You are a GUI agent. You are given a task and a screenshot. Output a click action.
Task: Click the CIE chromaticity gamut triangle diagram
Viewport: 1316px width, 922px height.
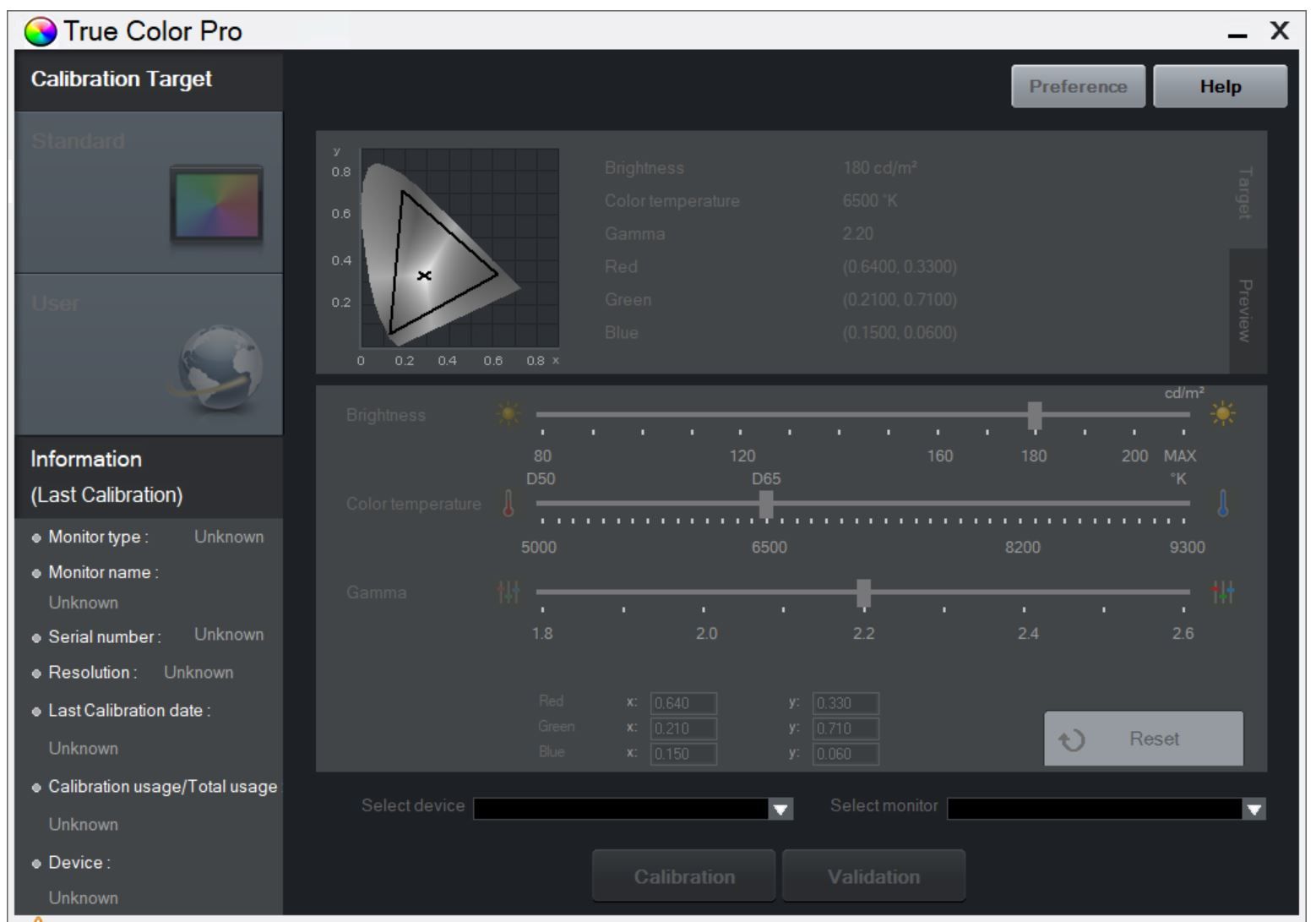click(460, 248)
